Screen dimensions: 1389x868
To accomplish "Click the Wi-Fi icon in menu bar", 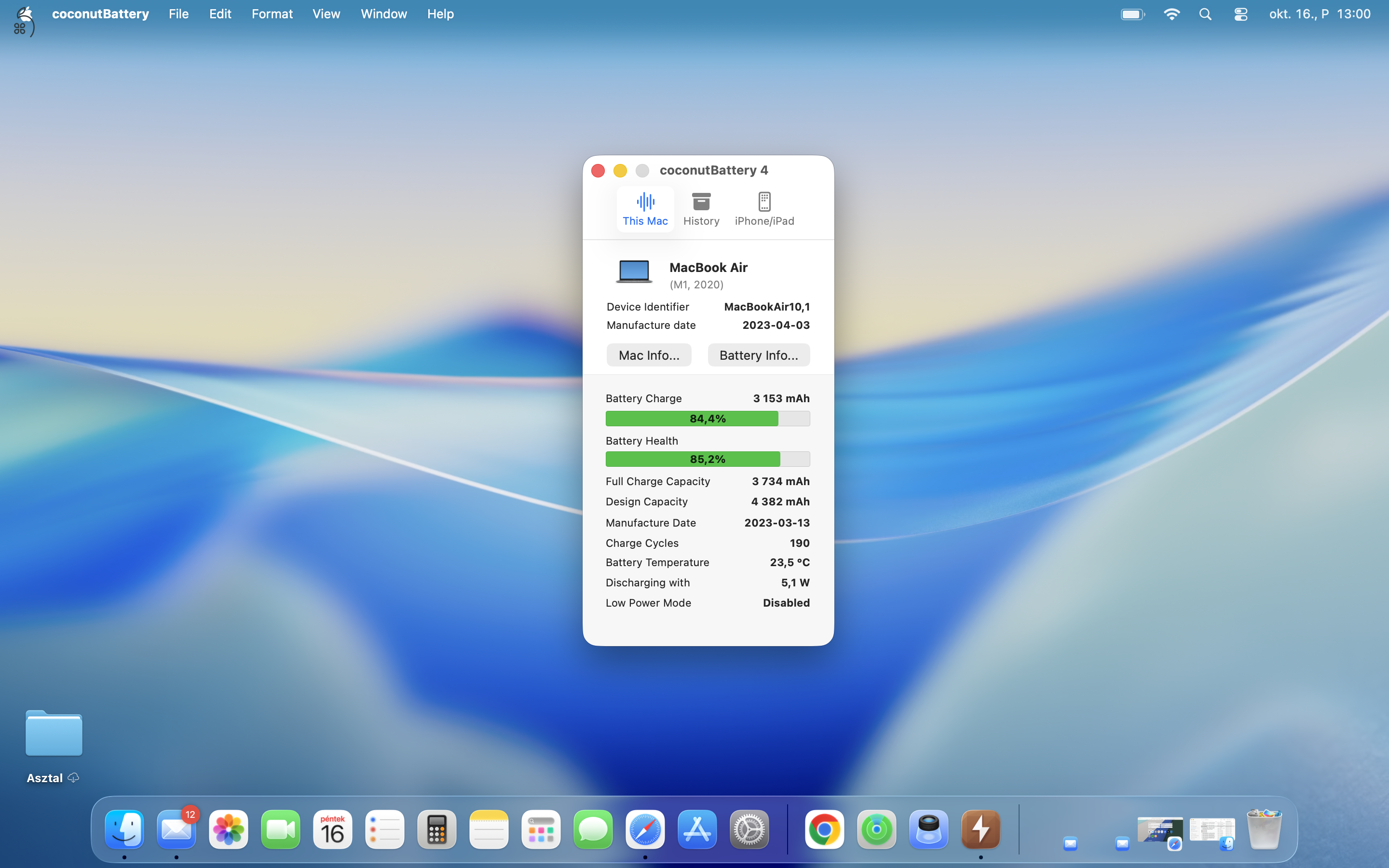I will coord(1171,14).
